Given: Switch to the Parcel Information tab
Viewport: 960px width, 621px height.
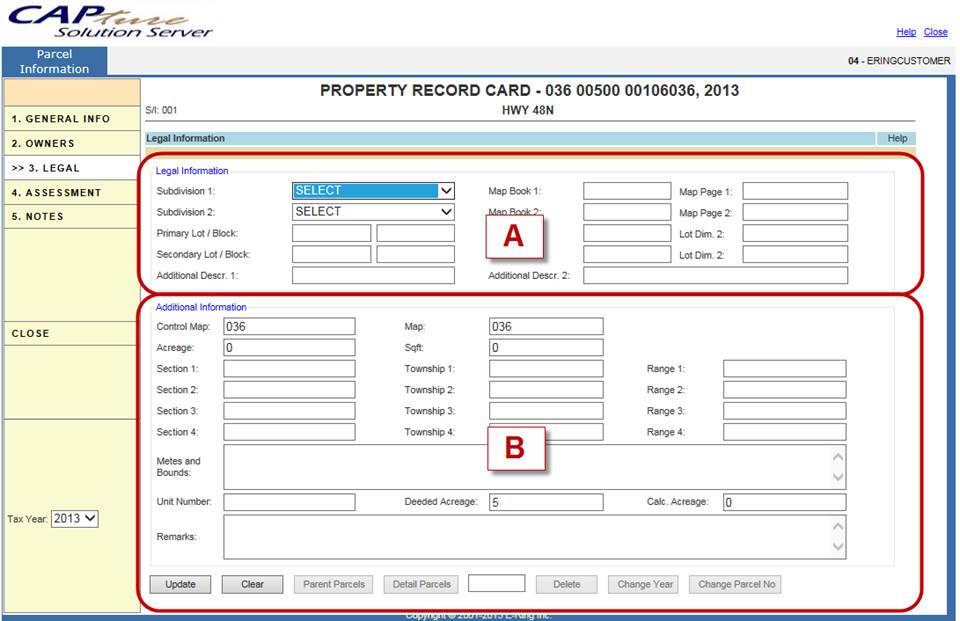Looking at the screenshot, I should tap(54, 61).
